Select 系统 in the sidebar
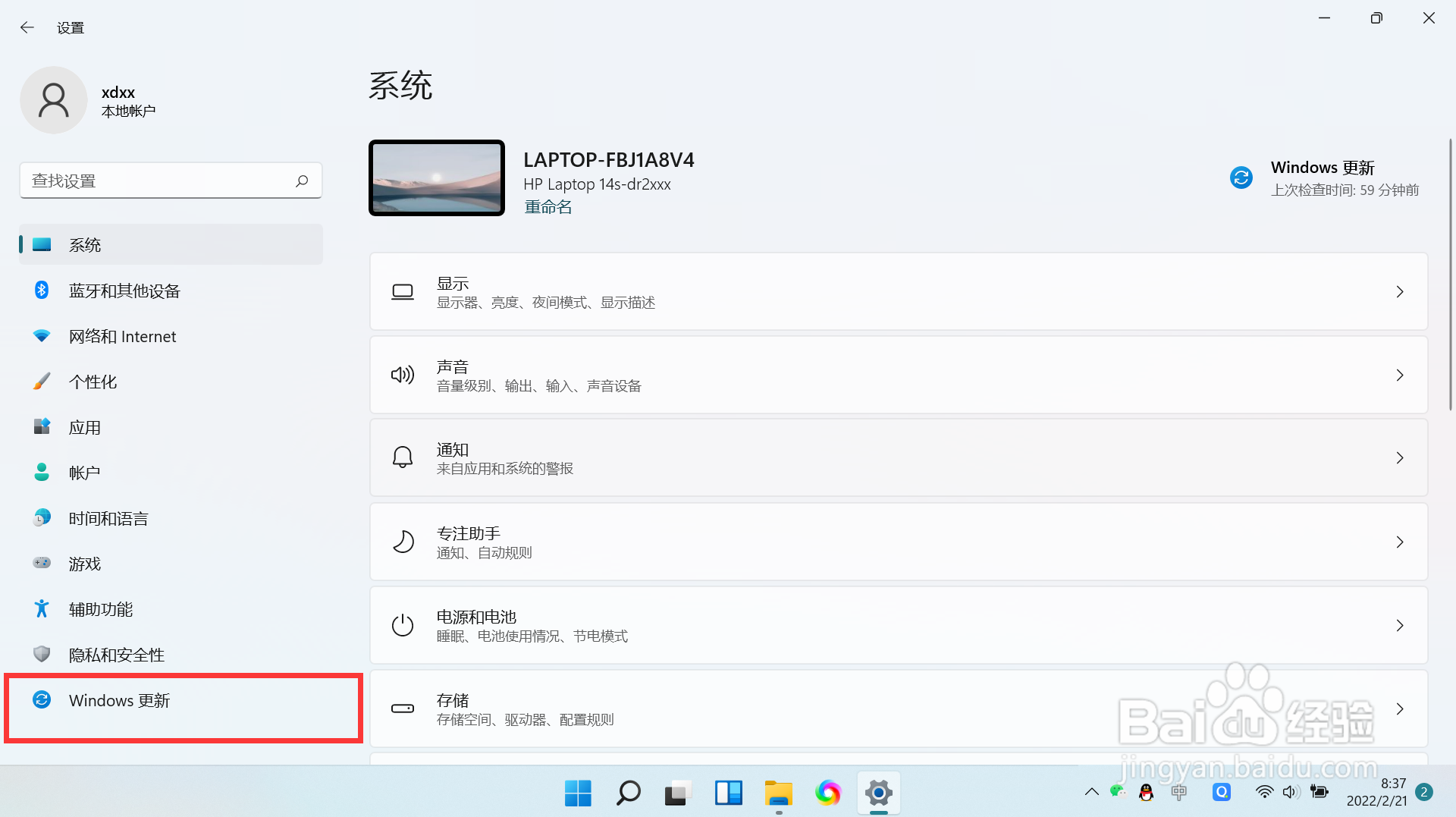This screenshot has height=817, width=1456. click(171, 244)
